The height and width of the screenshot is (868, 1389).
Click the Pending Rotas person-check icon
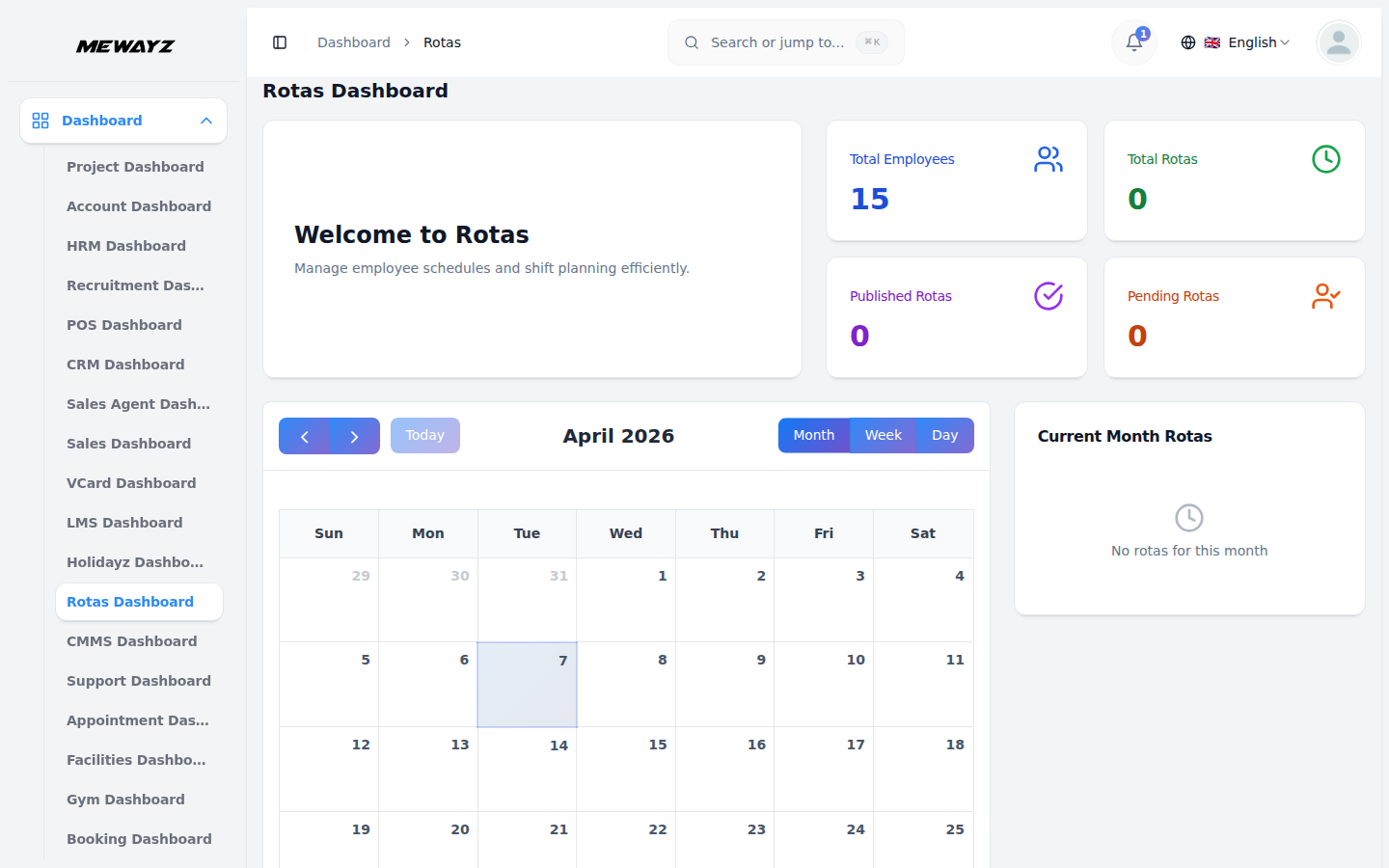click(x=1325, y=296)
